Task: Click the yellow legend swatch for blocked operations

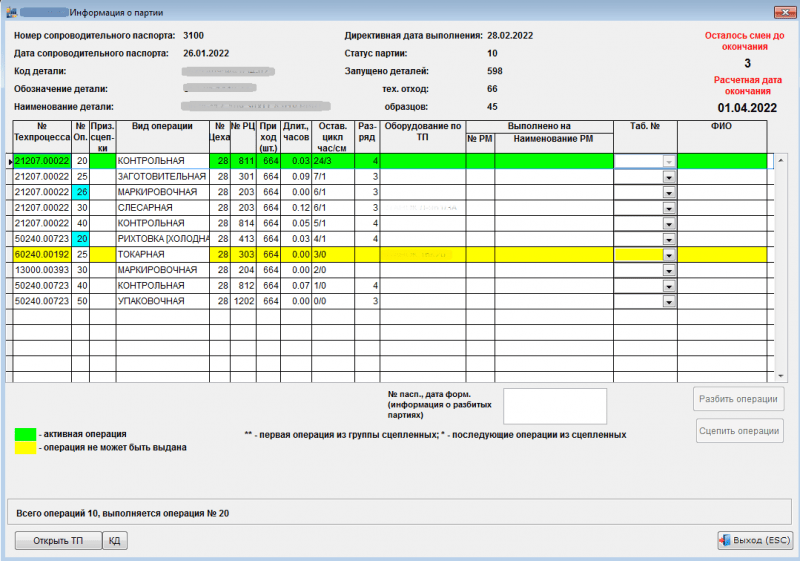Action: pos(25,448)
